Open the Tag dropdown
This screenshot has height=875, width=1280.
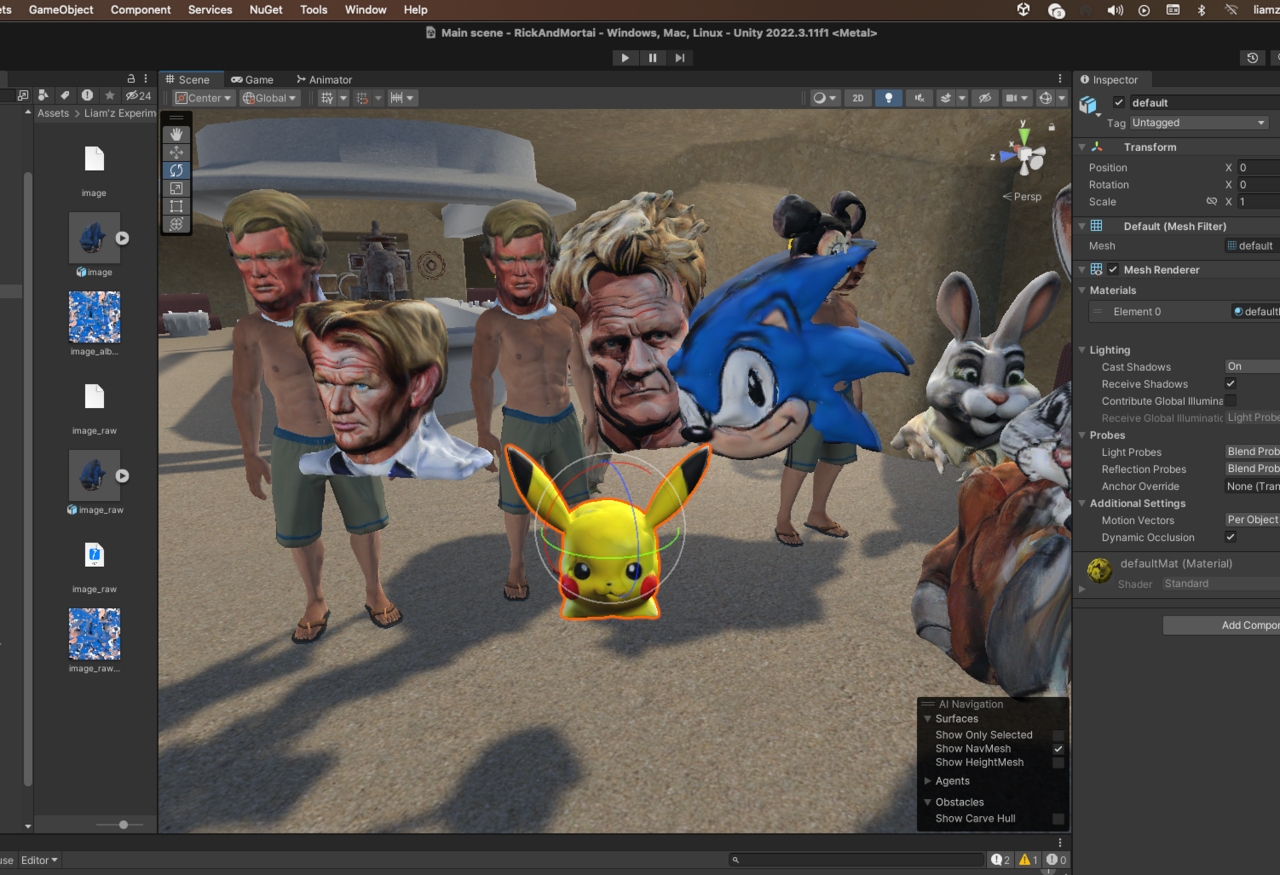tap(1198, 123)
